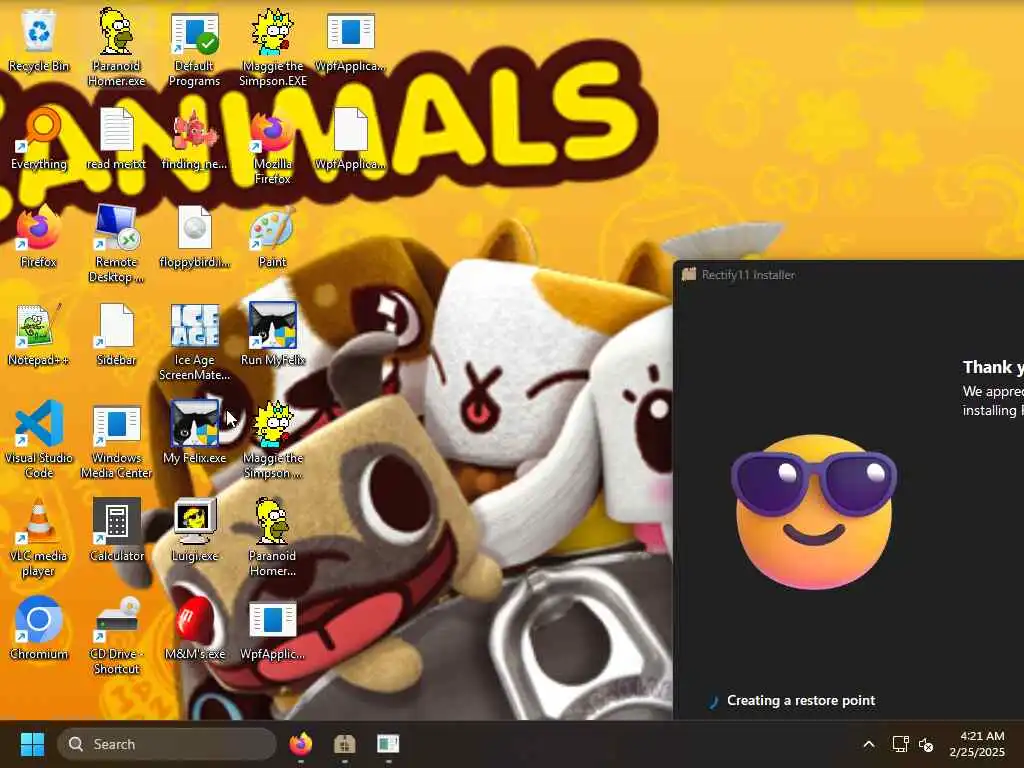Open the network status tray icon
1024x768 pixels.
[901, 744]
